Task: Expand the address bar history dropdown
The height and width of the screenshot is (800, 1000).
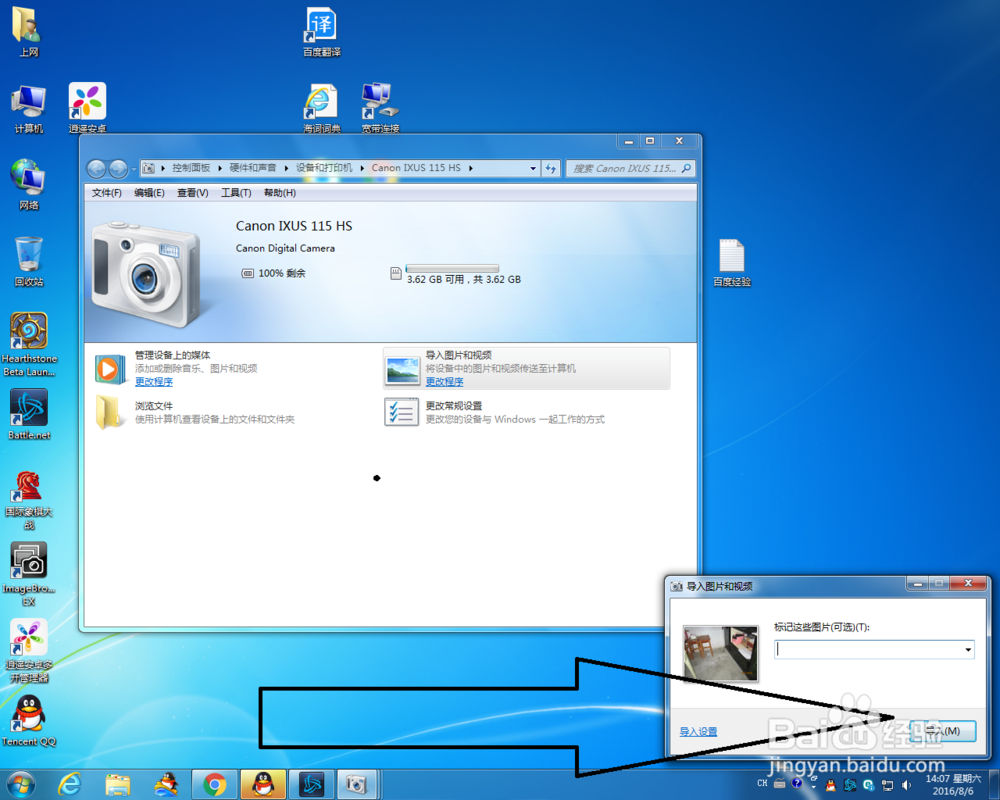Action: pos(533,168)
